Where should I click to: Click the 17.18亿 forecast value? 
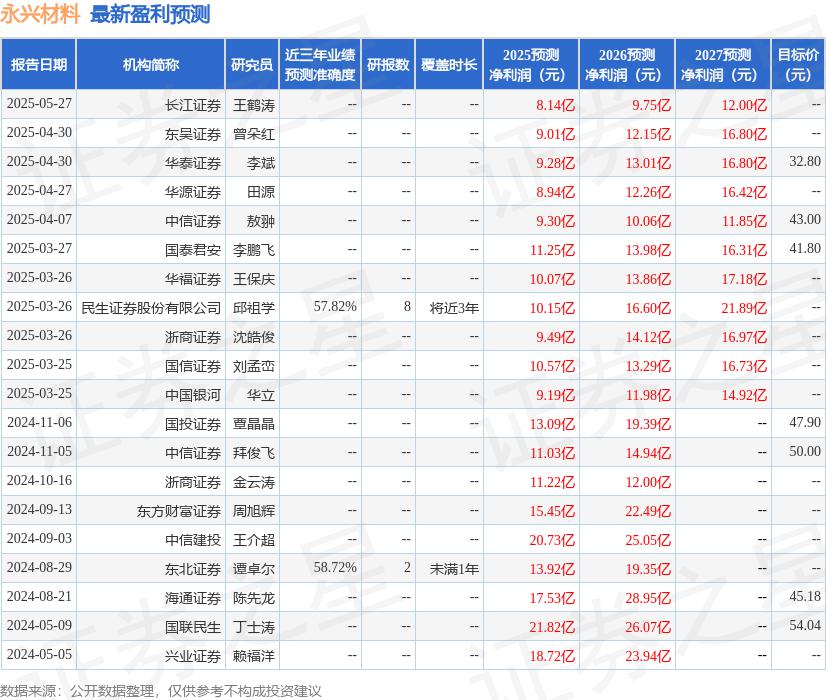[744, 279]
